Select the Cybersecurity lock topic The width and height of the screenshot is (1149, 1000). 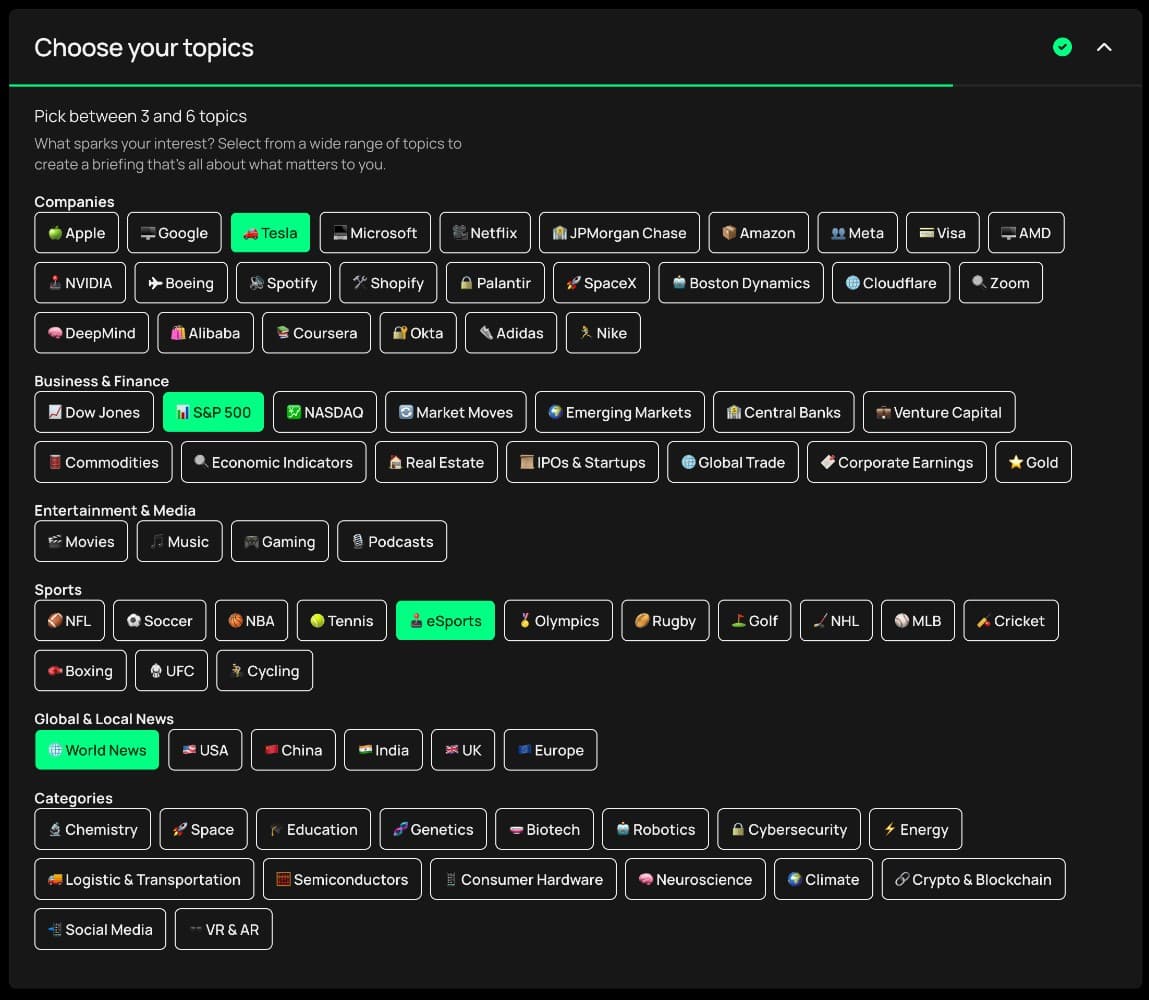[x=789, y=829]
